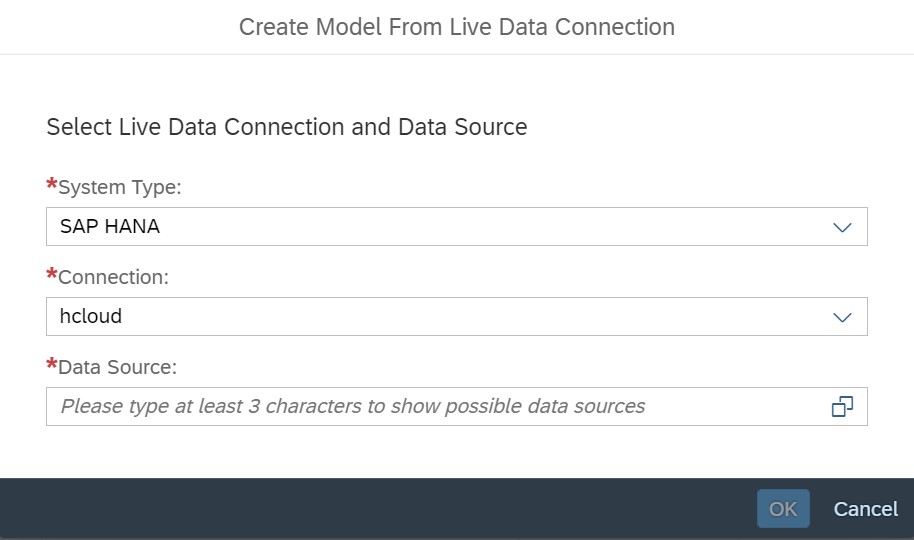Click the System Type label

point(119,187)
